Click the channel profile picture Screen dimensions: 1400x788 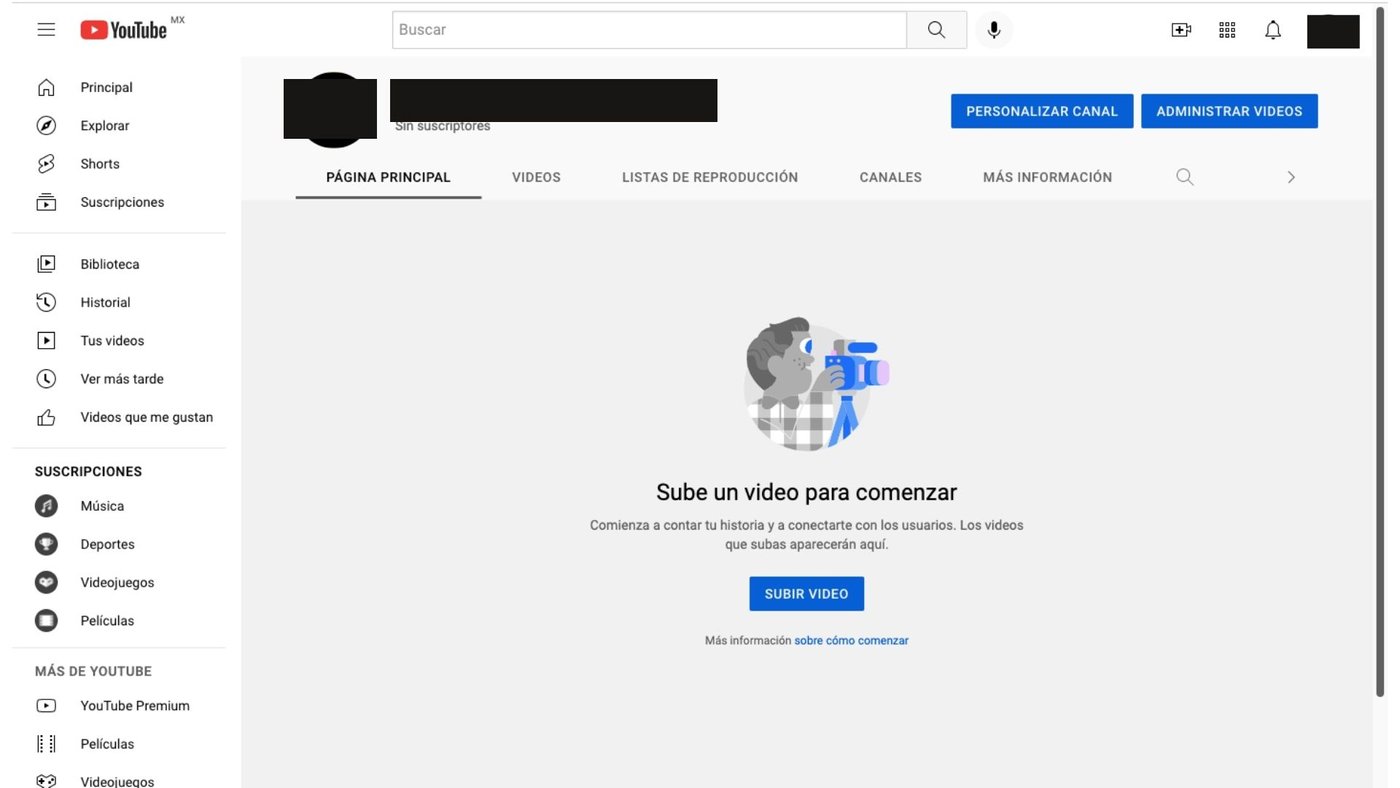(331, 109)
